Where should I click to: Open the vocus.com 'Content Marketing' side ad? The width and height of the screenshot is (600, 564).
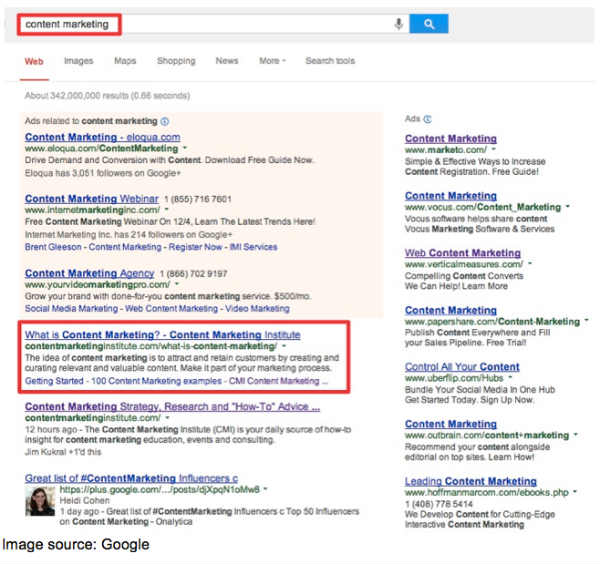pyautogui.click(x=451, y=196)
